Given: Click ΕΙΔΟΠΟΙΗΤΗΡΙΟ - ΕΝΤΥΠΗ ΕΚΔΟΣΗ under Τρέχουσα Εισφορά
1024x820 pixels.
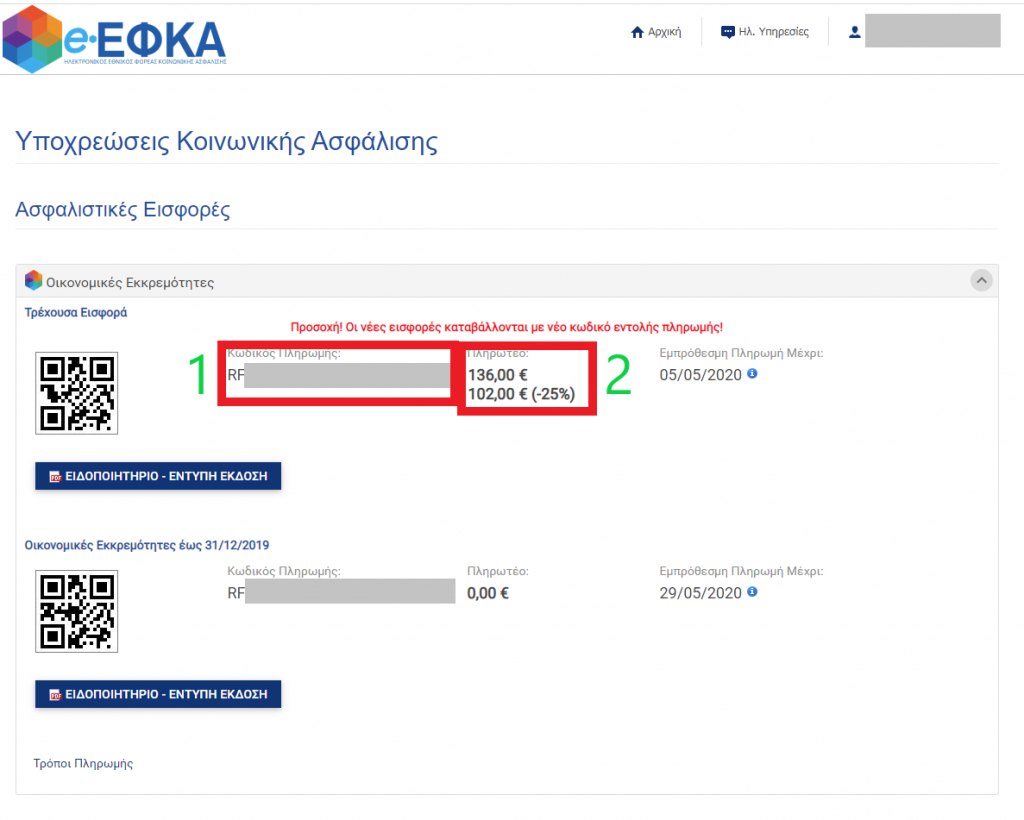Looking at the screenshot, I should point(158,476).
